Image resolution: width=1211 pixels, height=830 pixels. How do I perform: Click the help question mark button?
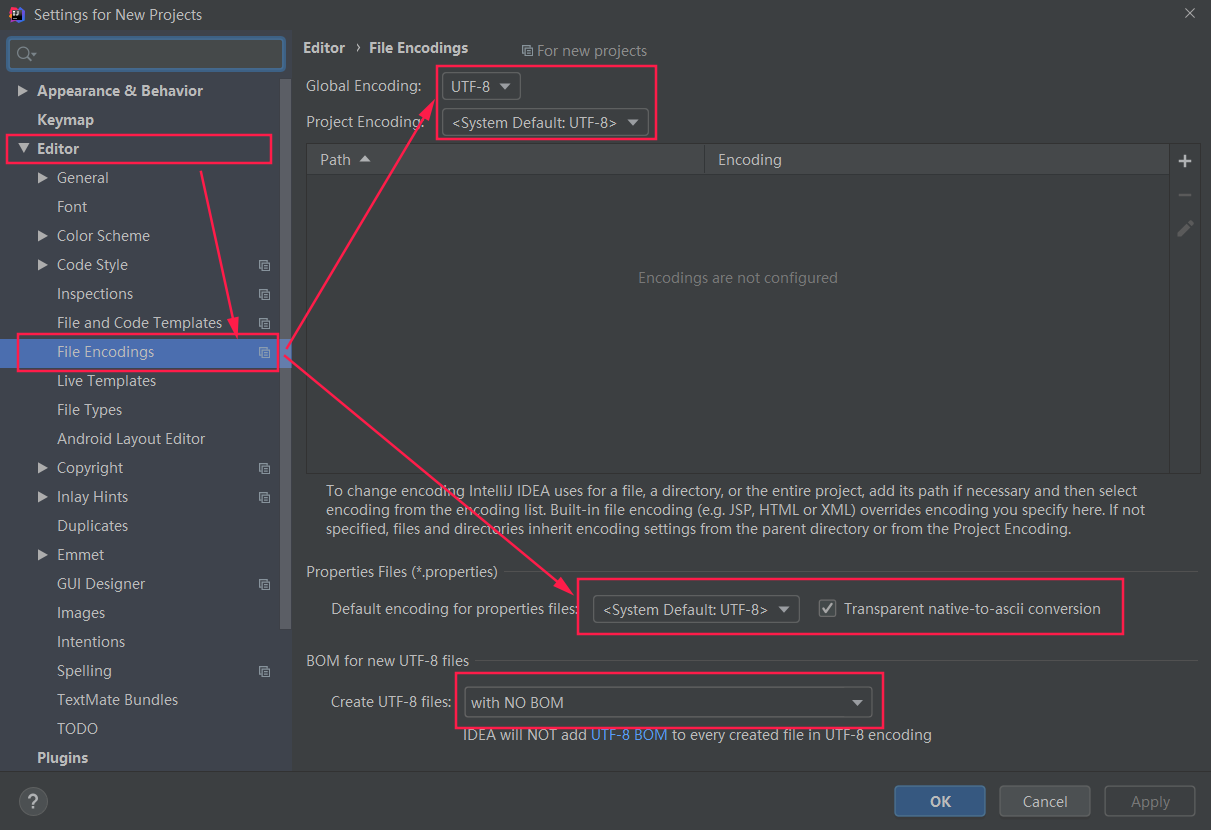[33, 801]
